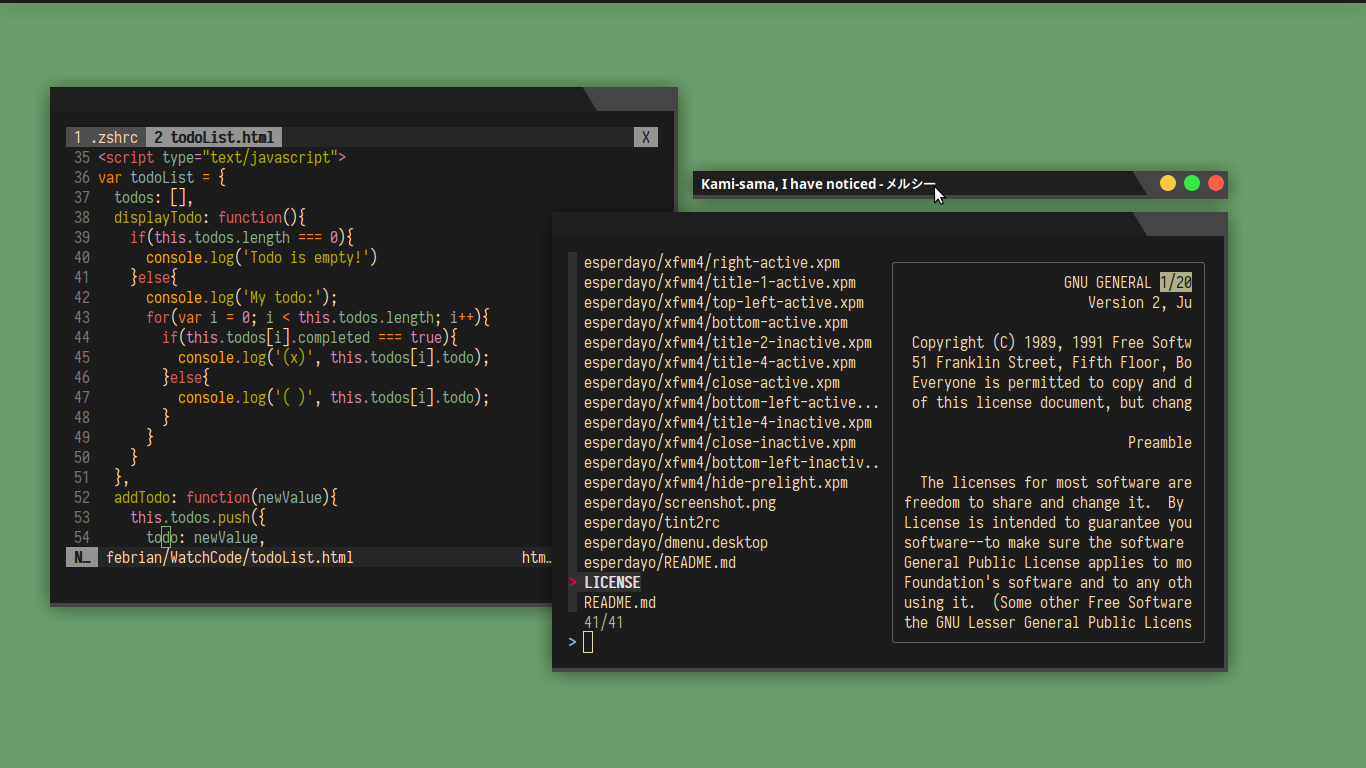Select esperdayo/xfwm4/close-inactive.xpm entry
Viewport: 1366px width, 768px height.
click(x=720, y=443)
